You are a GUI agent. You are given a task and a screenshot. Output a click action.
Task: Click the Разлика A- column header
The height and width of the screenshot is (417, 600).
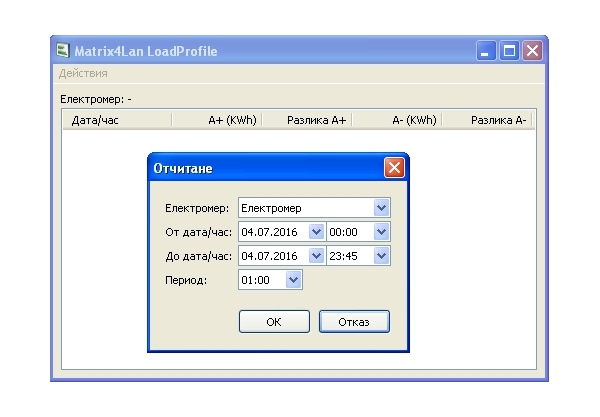pyautogui.click(x=487, y=120)
